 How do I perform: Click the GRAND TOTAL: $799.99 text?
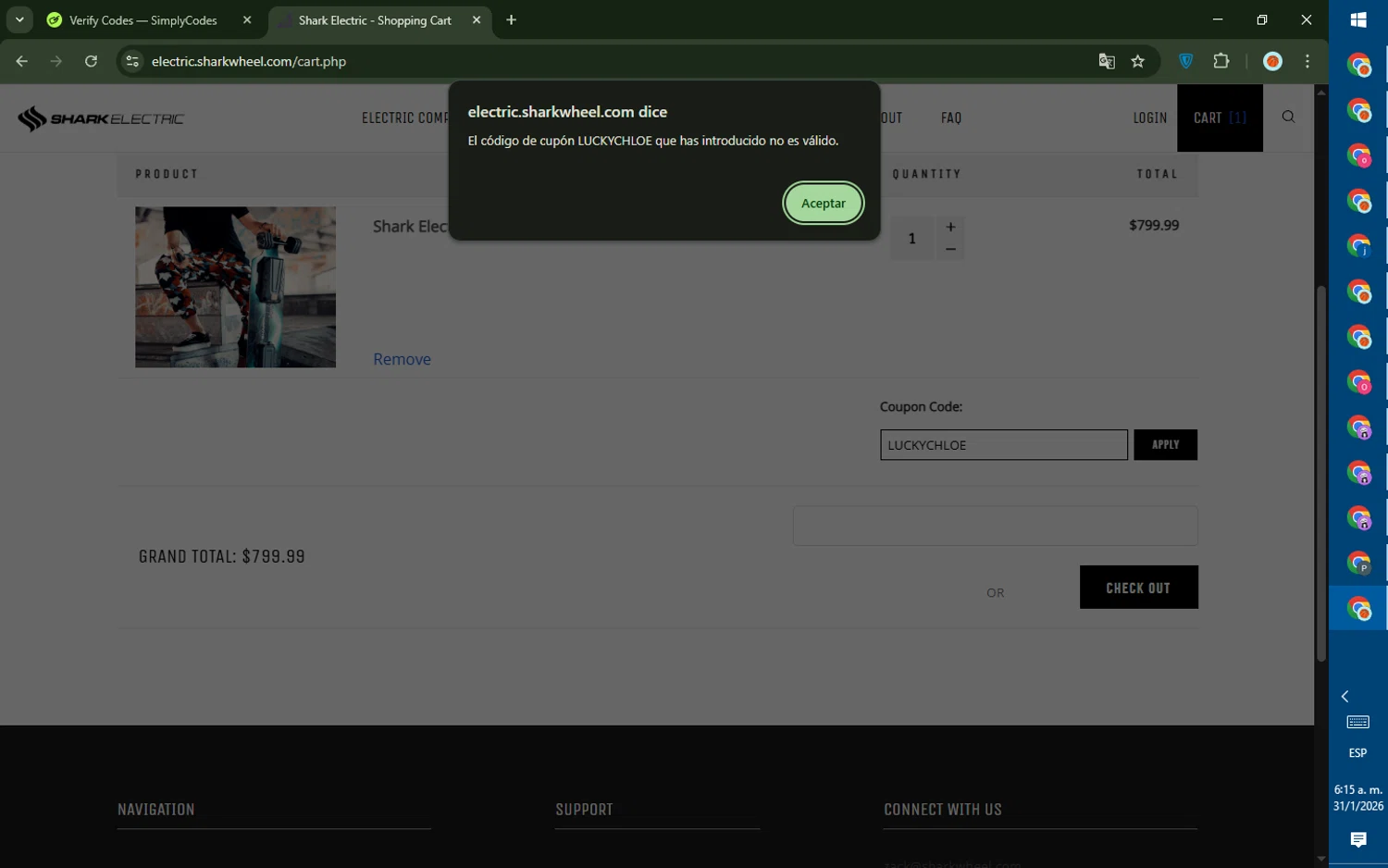pyautogui.click(x=222, y=556)
